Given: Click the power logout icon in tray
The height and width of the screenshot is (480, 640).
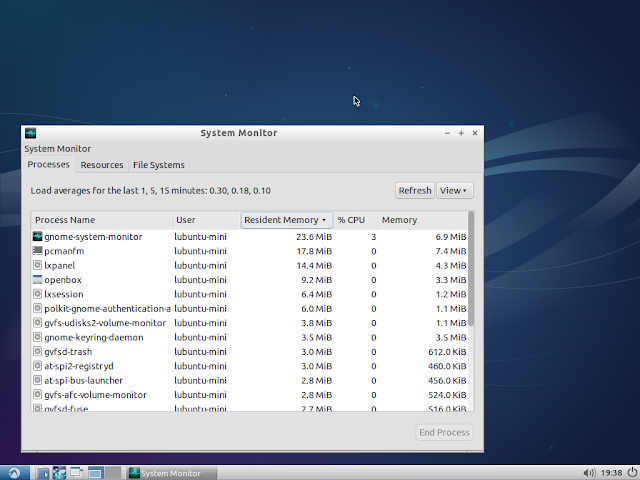Looking at the screenshot, I should coord(632,472).
